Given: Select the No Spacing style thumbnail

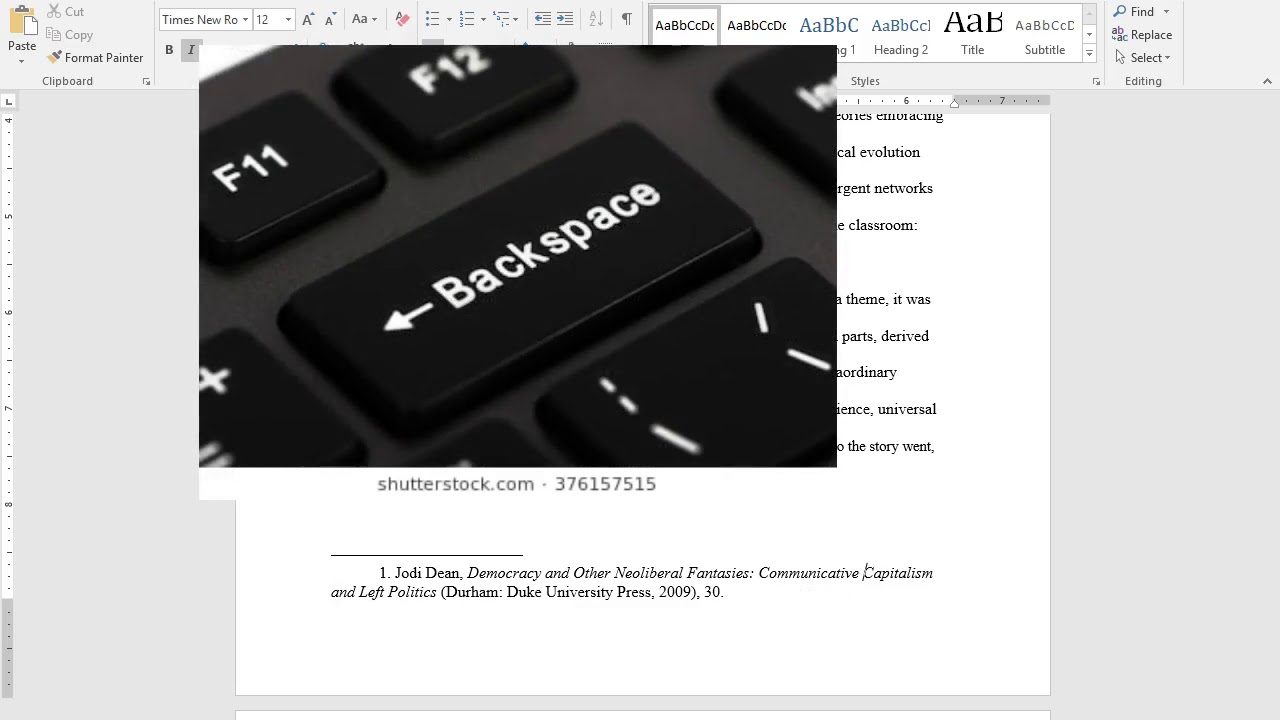Looking at the screenshot, I should tap(756, 26).
